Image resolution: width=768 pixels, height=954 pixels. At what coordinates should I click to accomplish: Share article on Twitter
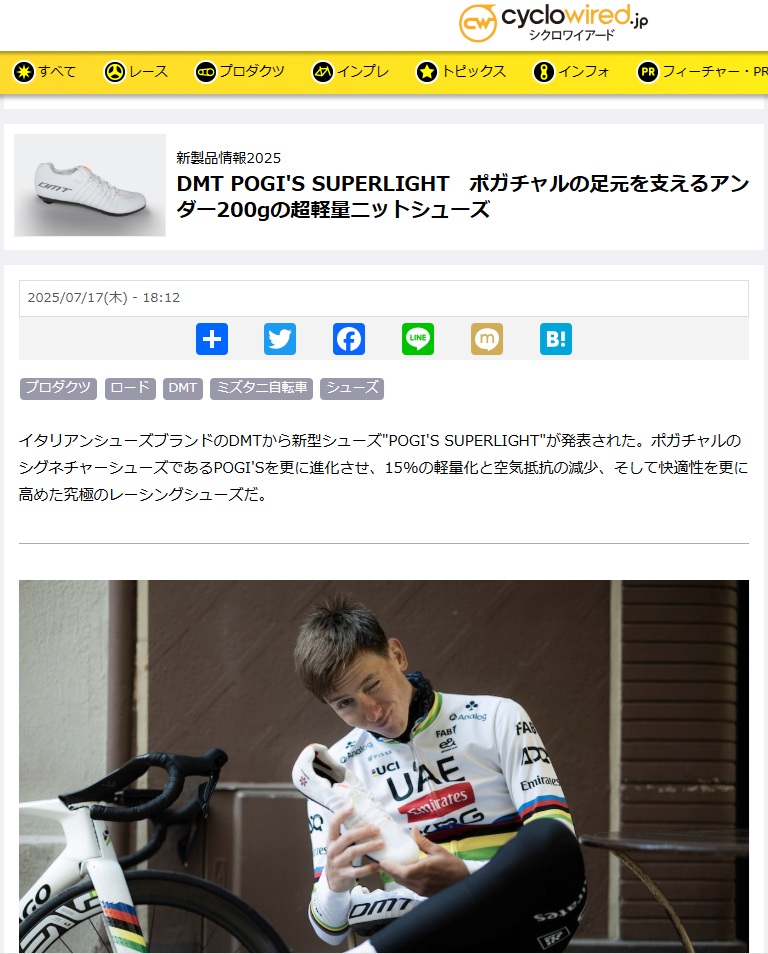[x=280, y=339]
